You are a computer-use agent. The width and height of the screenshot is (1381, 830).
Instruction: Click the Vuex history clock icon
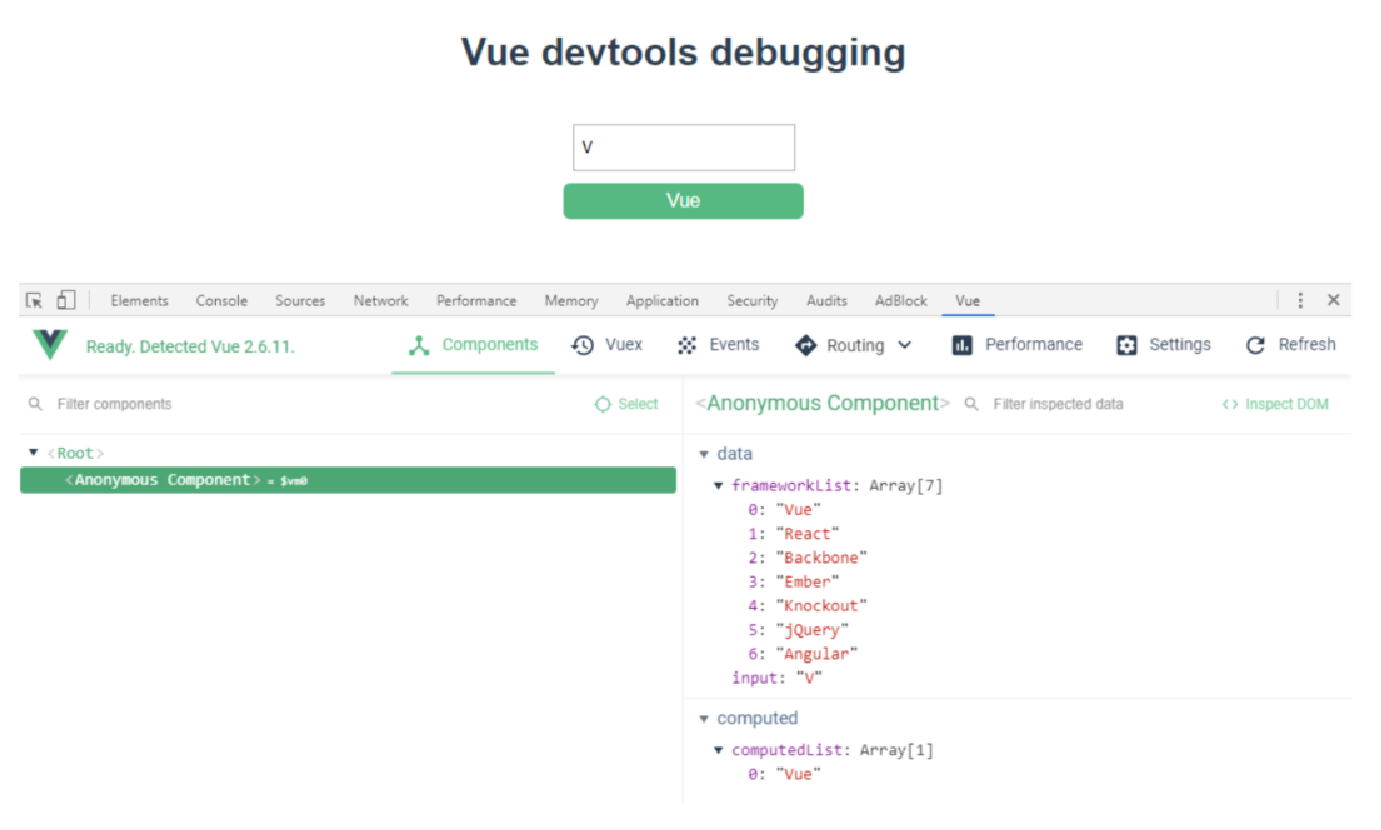coord(583,345)
